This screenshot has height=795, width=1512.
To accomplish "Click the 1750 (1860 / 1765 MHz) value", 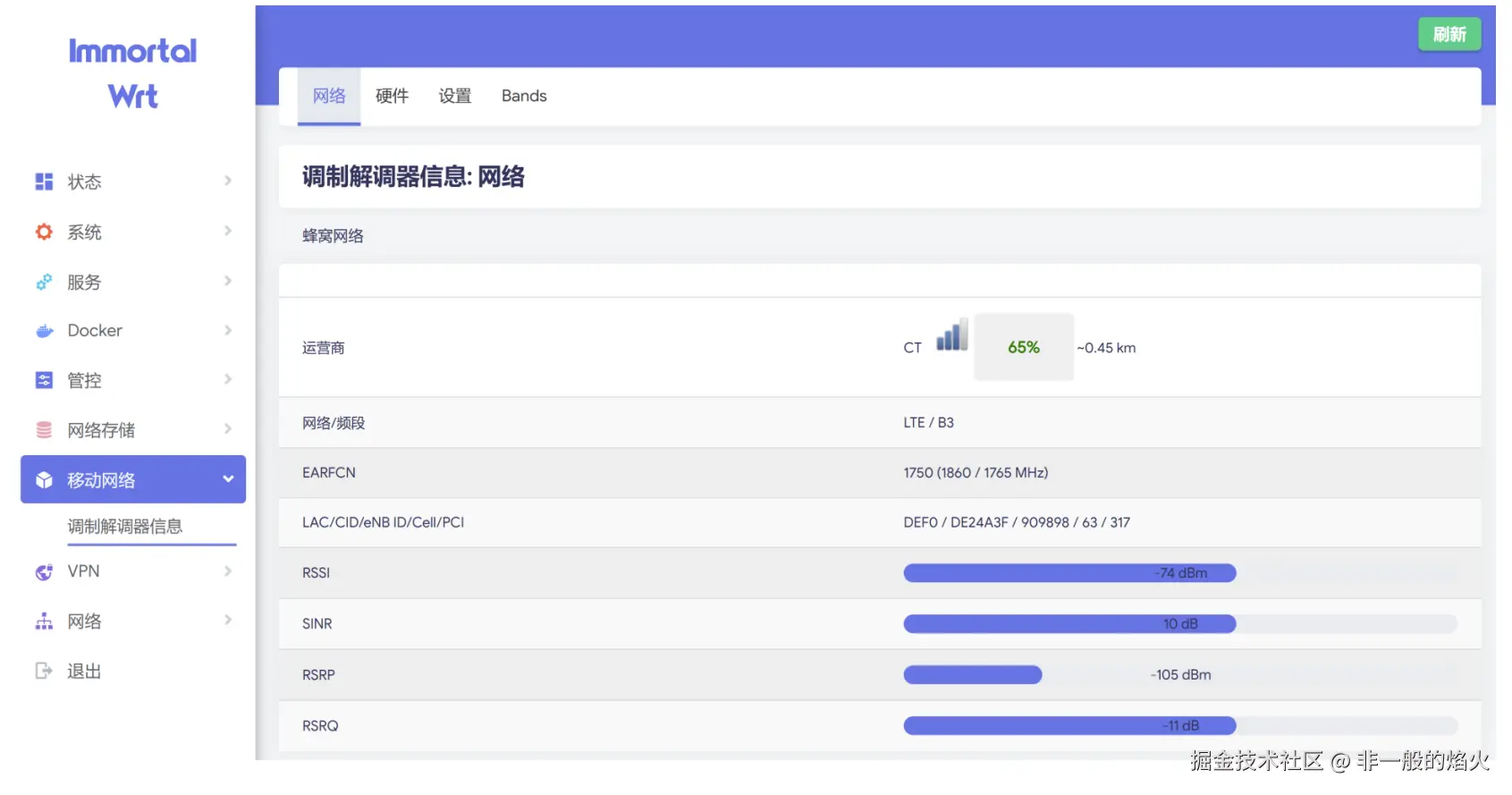I will (976, 472).
